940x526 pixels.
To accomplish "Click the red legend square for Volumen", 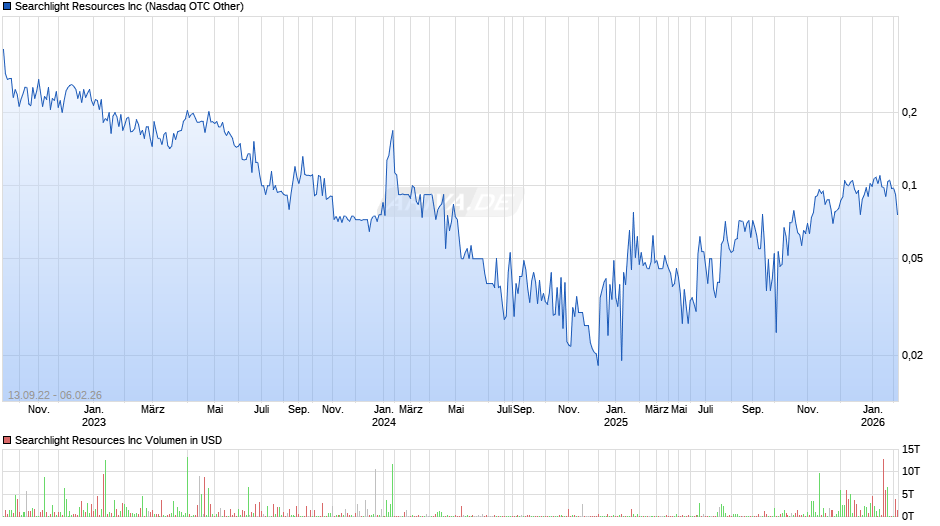I will tap(7, 440).
